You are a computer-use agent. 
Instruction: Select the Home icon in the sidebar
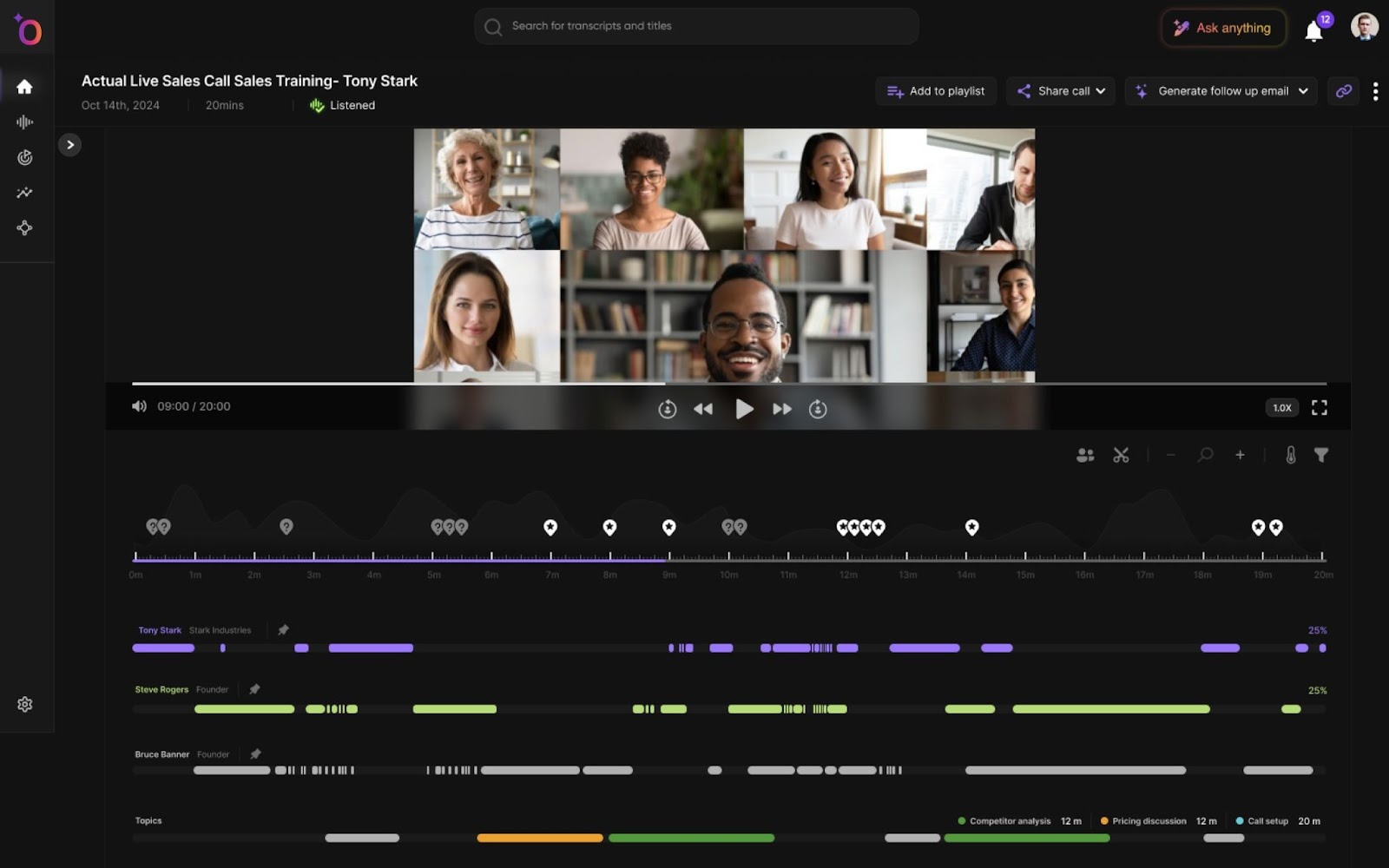[25, 85]
